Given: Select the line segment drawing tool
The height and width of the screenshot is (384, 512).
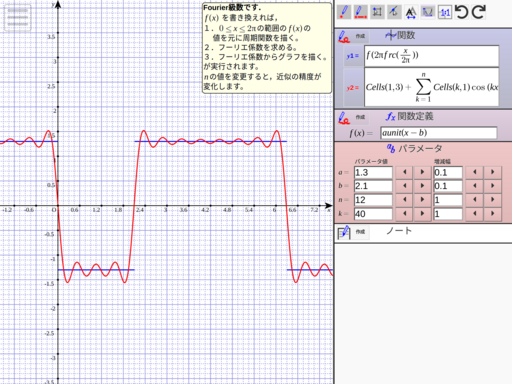Looking at the screenshot, I should click(360, 12).
